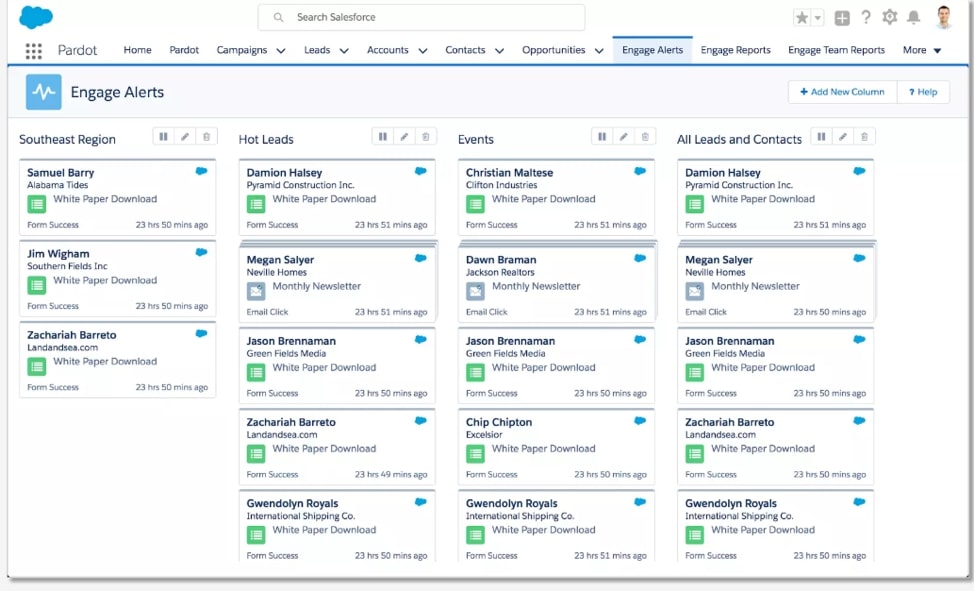Pause the Southeast Region column
Image resolution: width=974 pixels, height=591 pixels.
click(x=163, y=137)
